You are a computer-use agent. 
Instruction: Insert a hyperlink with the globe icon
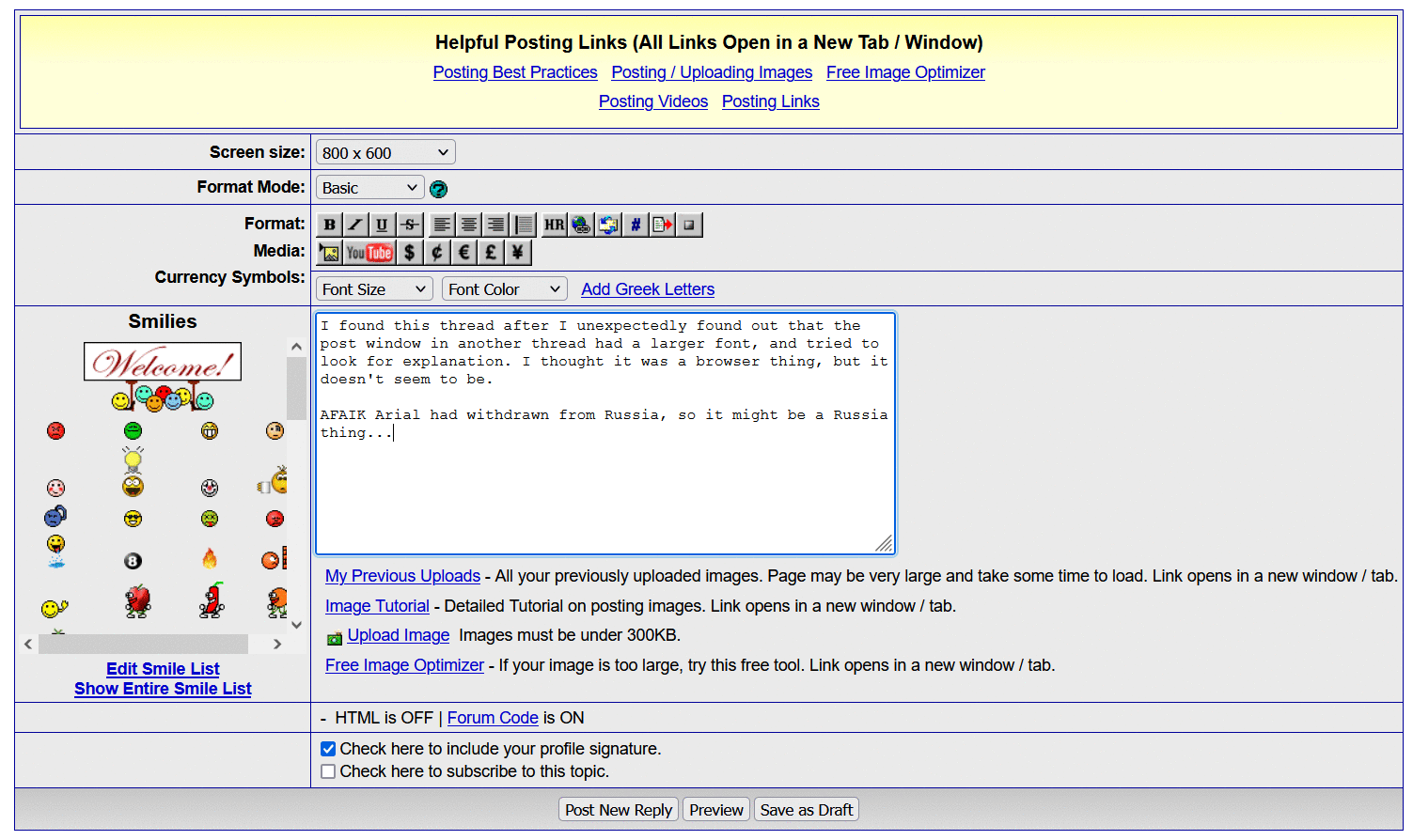click(581, 225)
